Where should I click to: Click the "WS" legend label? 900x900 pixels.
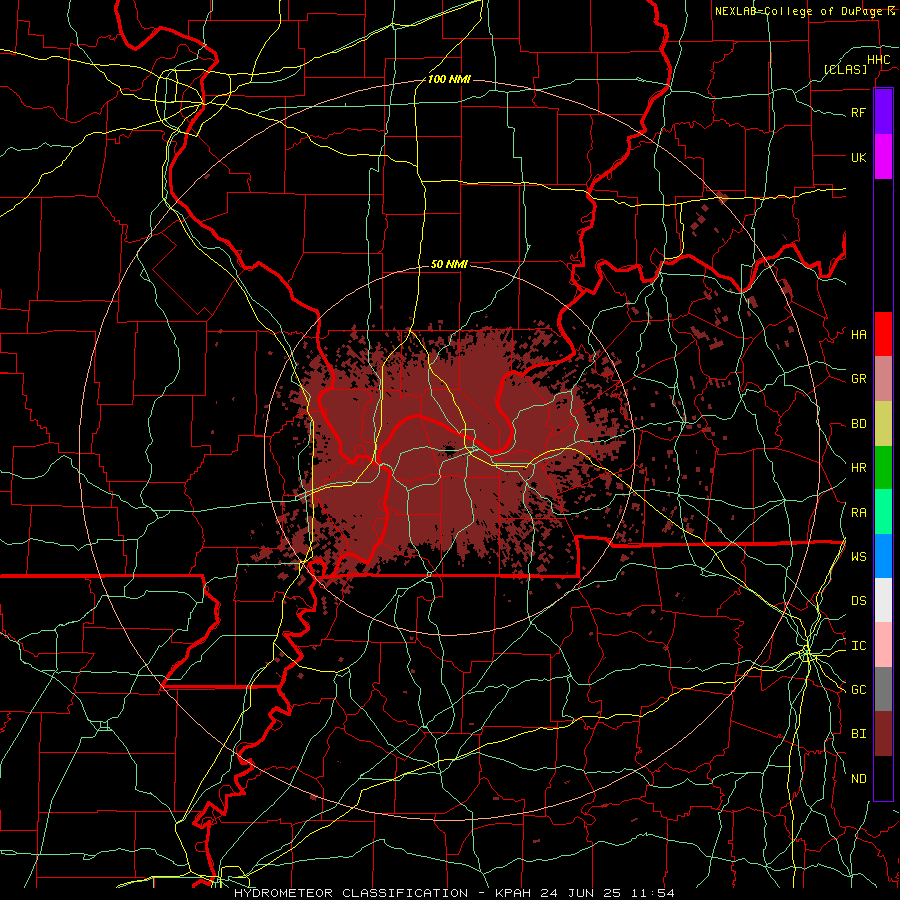(858, 556)
